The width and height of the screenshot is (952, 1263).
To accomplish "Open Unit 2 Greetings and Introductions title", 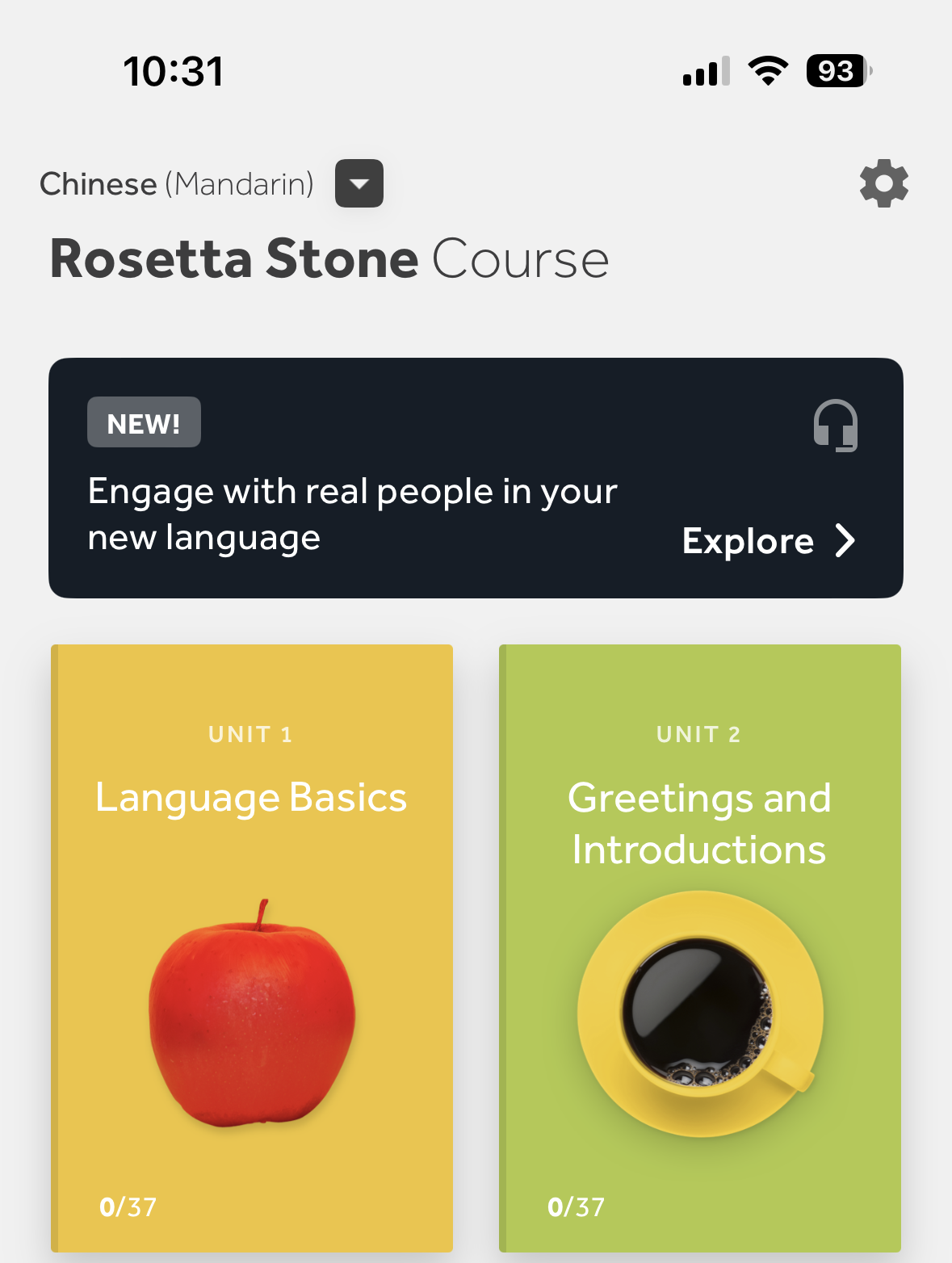I will point(699,824).
